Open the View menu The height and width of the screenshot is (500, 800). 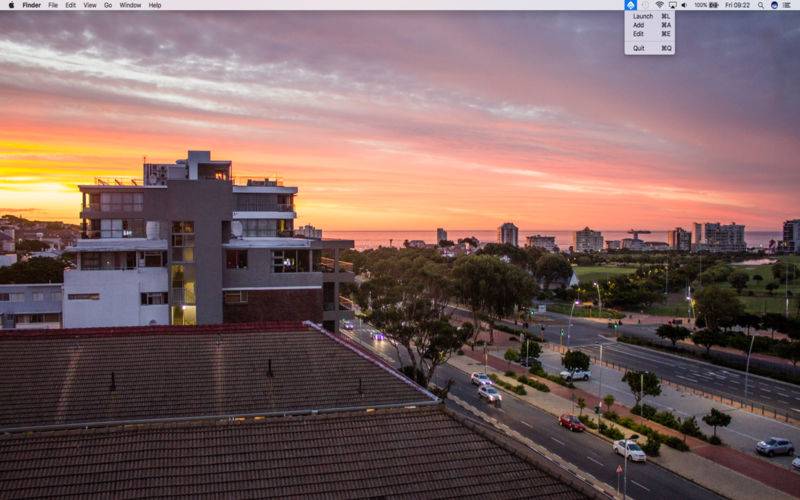click(x=90, y=5)
